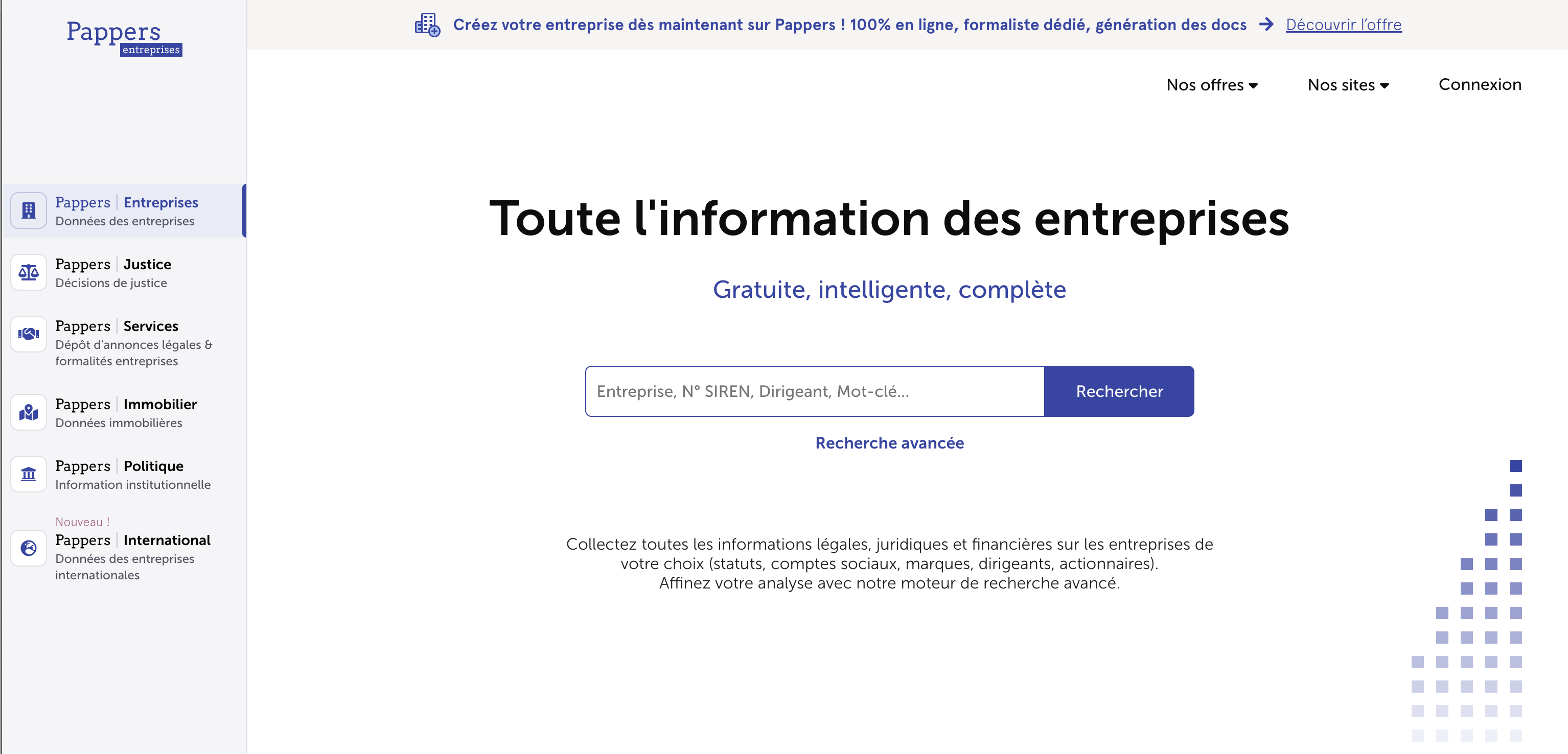Follow the Découvrir l'offre link
The width and height of the screenshot is (1568, 754).
[x=1344, y=25]
